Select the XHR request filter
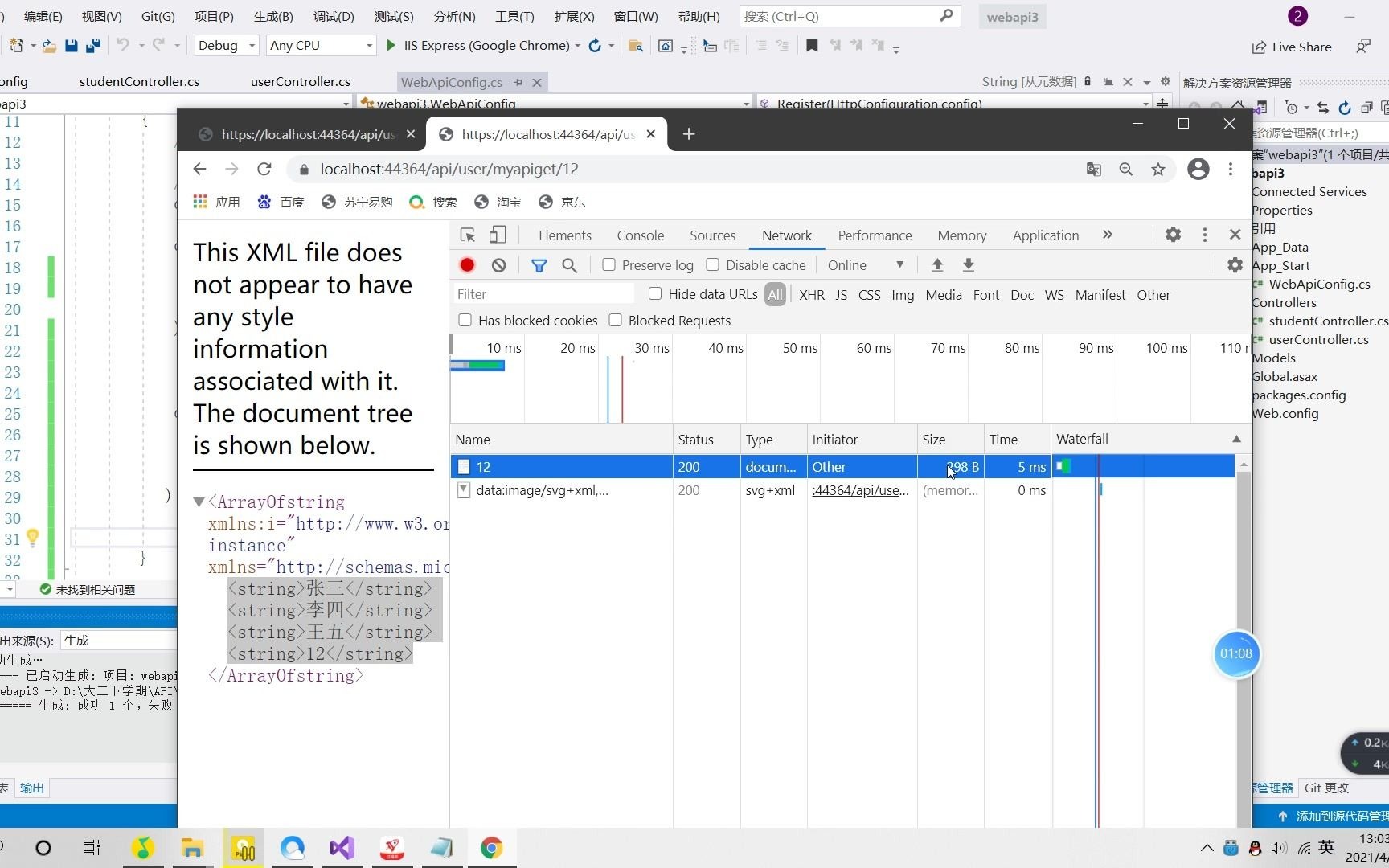 point(811,295)
